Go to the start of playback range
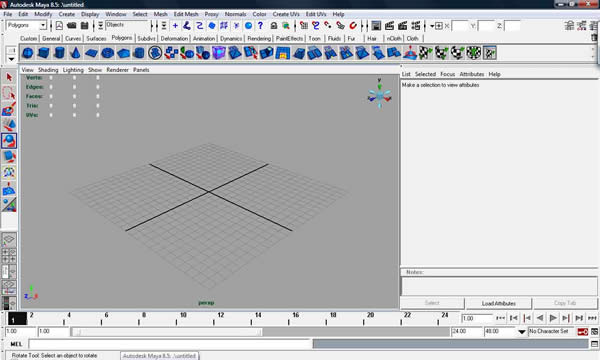The width and height of the screenshot is (600, 360). click(501, 318)
